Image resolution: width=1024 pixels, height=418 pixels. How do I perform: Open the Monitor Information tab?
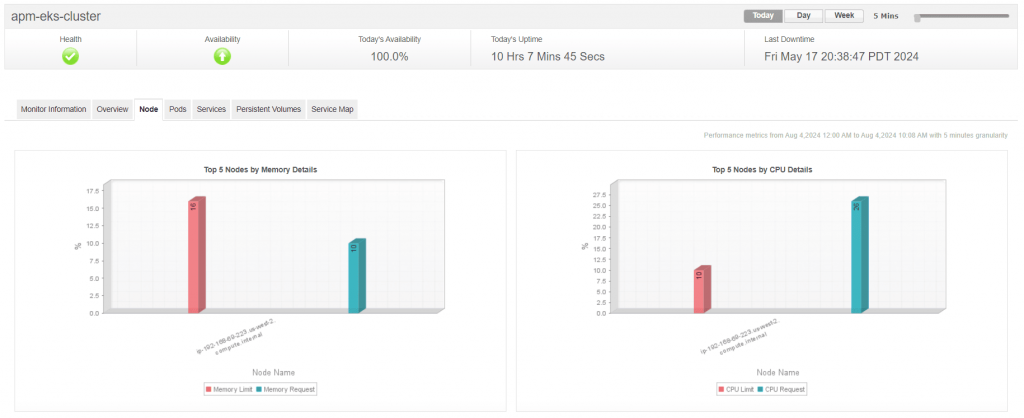pyautogui.click(x=54, y=109)
